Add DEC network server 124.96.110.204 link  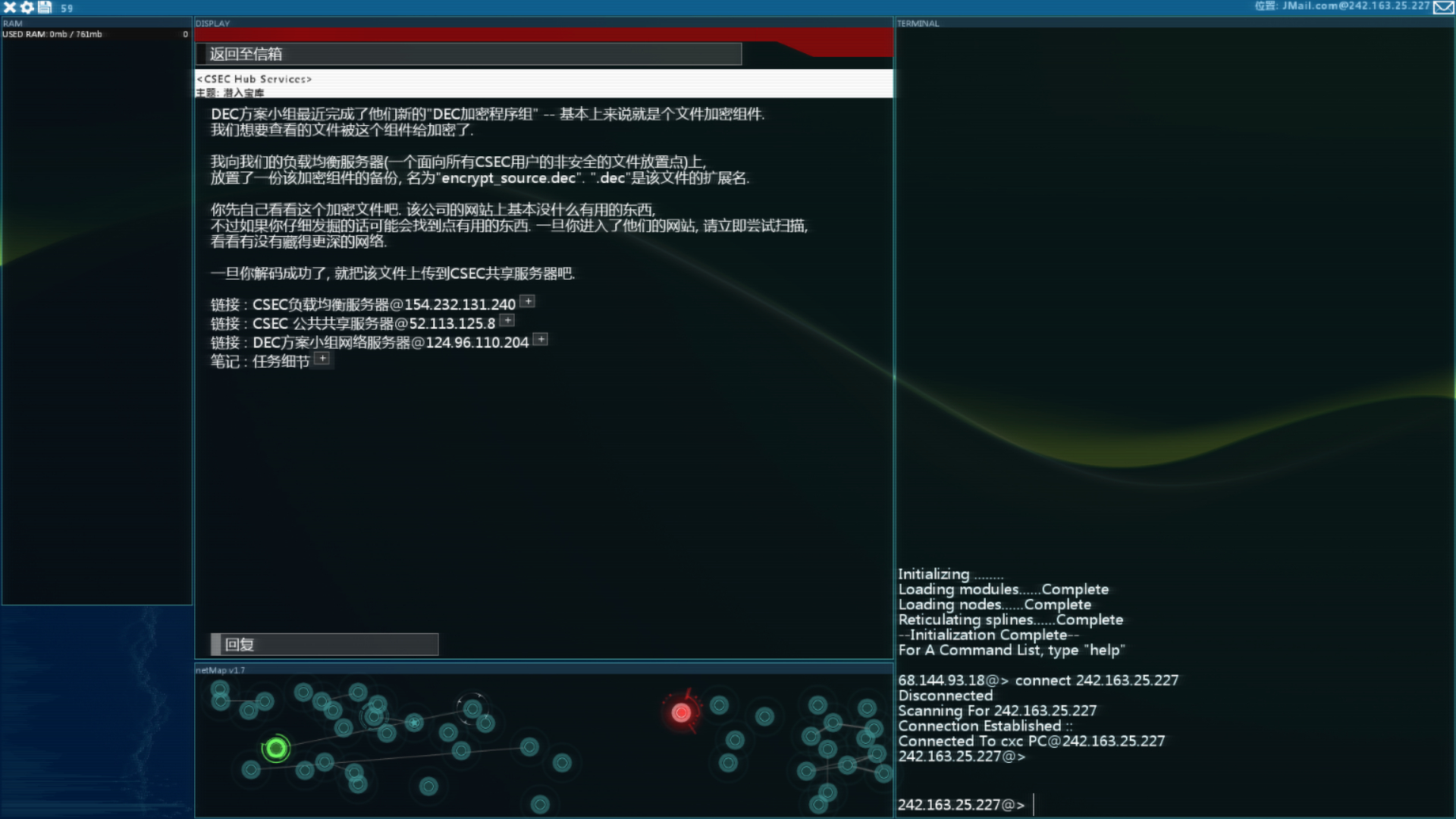pyautogui.click(x=541, y=340)
